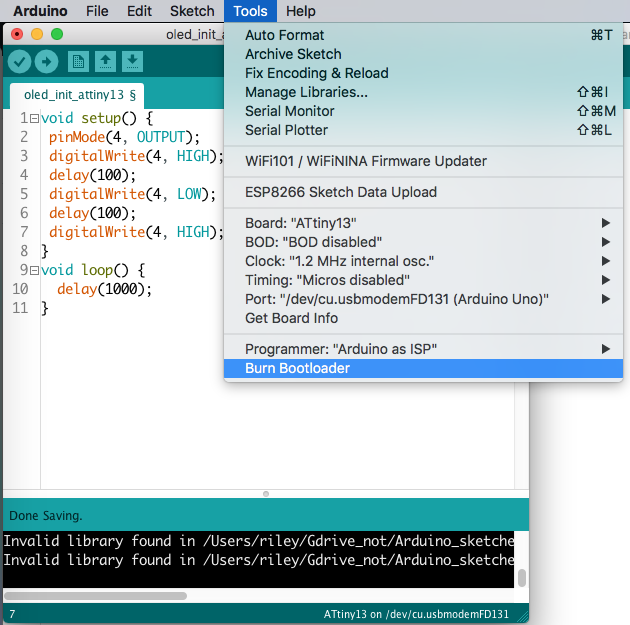Click the Save sketch down-arrow icon
Image resolution: width=630 pixels, height=625 pixels.
click(132, 61)
